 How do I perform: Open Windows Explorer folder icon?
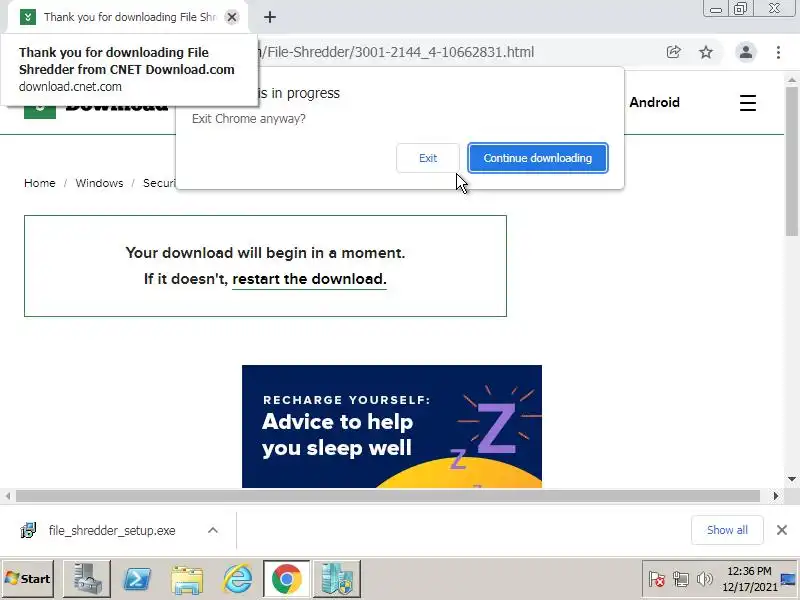click(187, 580)
